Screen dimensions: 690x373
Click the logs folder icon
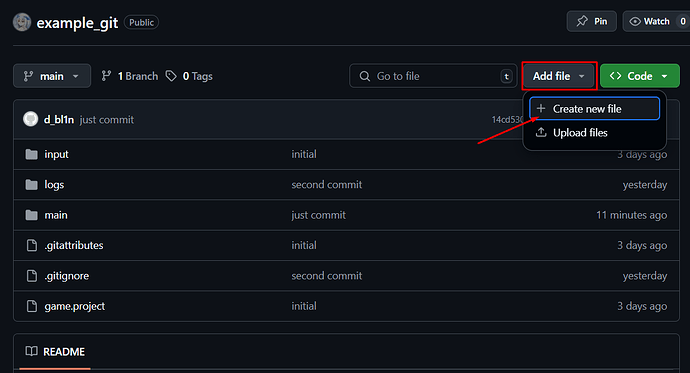click(x=31, y=185)
